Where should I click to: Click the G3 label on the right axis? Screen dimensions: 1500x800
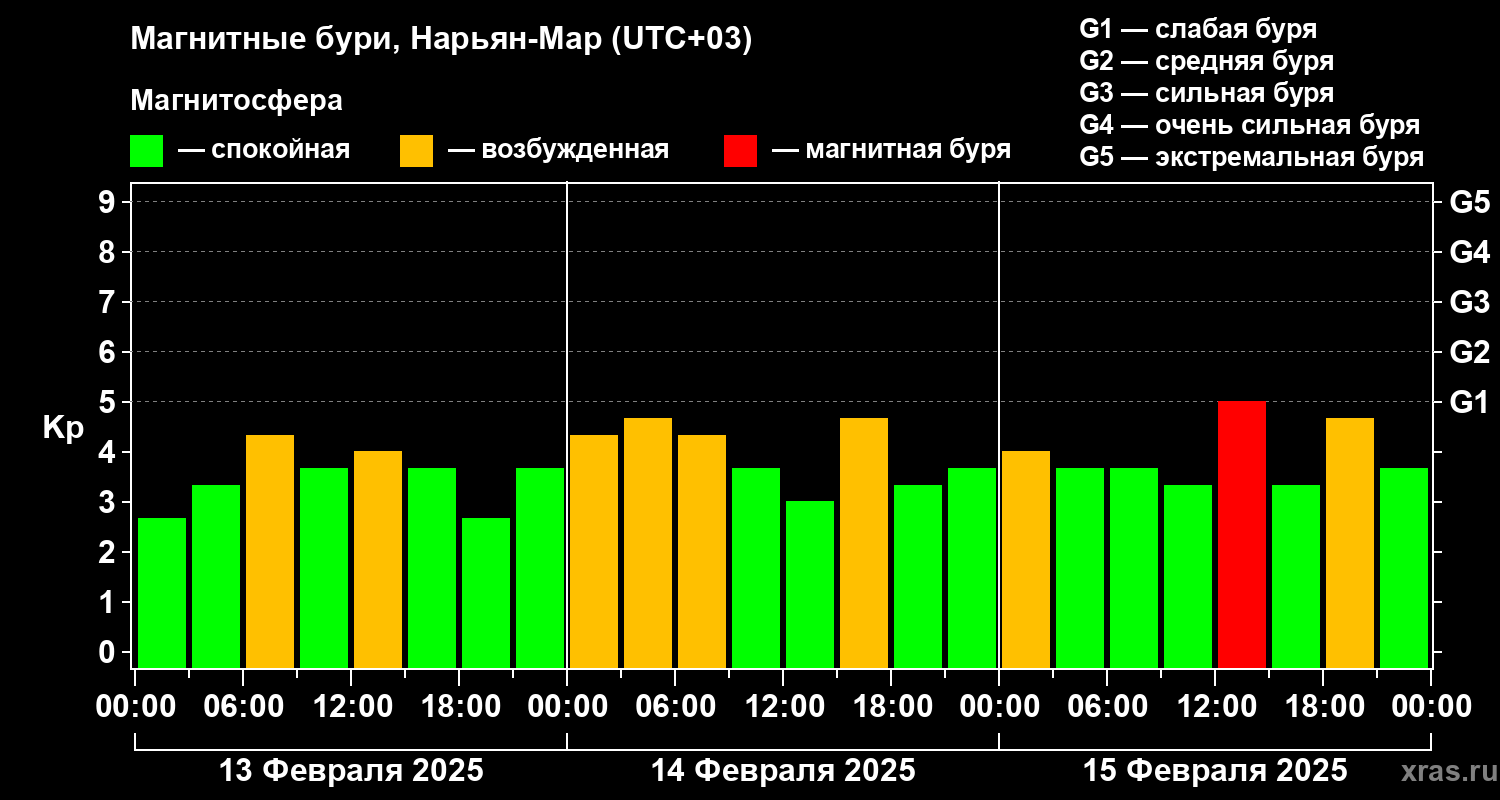[1470, 302]
